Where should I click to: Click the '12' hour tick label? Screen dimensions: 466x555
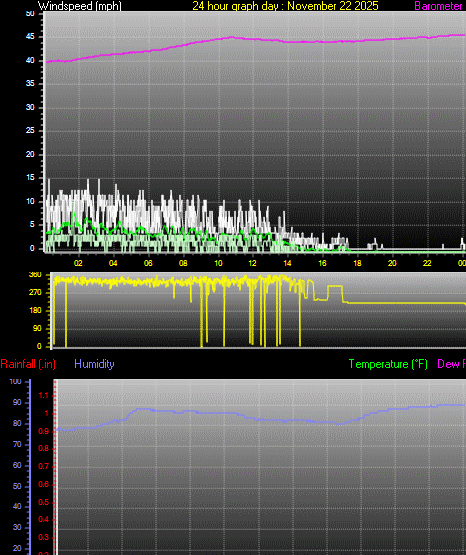252,263
